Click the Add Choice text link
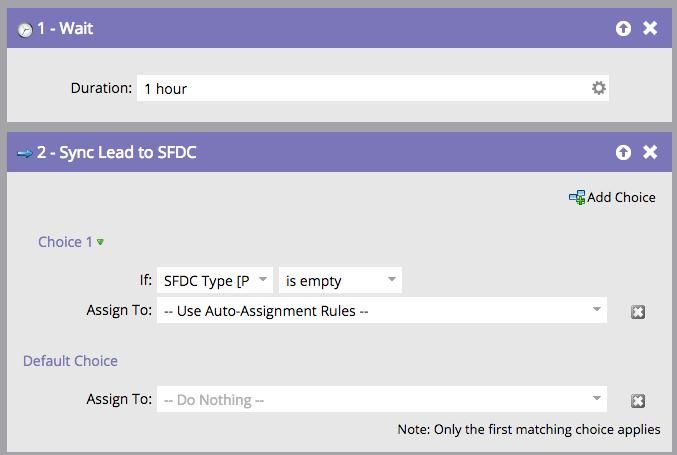 tap(621, 197)
